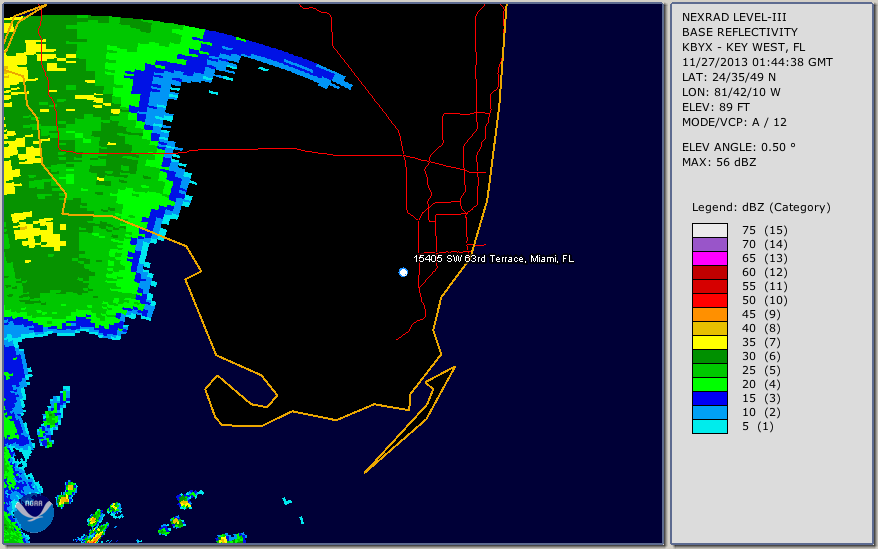Select the 15 (3) legend label

click(761, 398)
